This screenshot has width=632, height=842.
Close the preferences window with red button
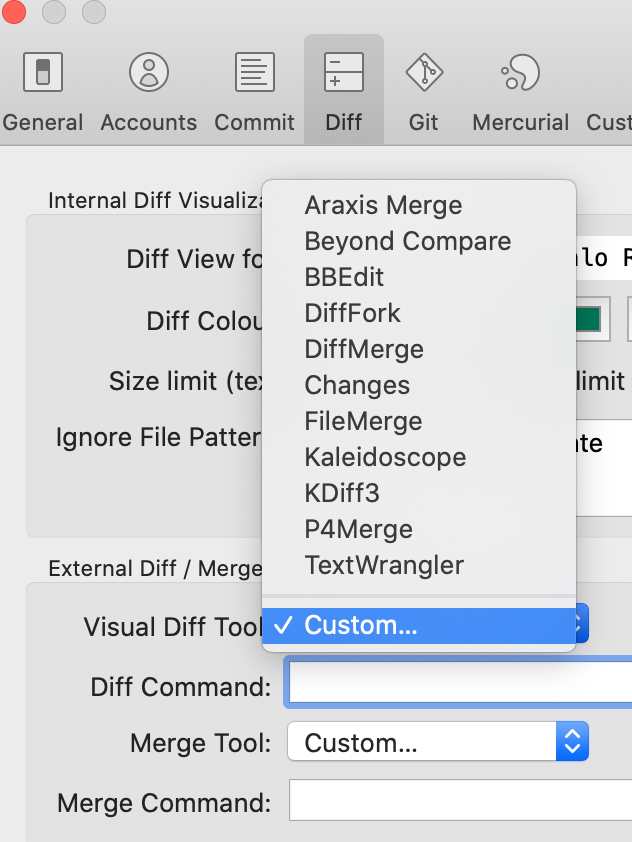point(13,12)
